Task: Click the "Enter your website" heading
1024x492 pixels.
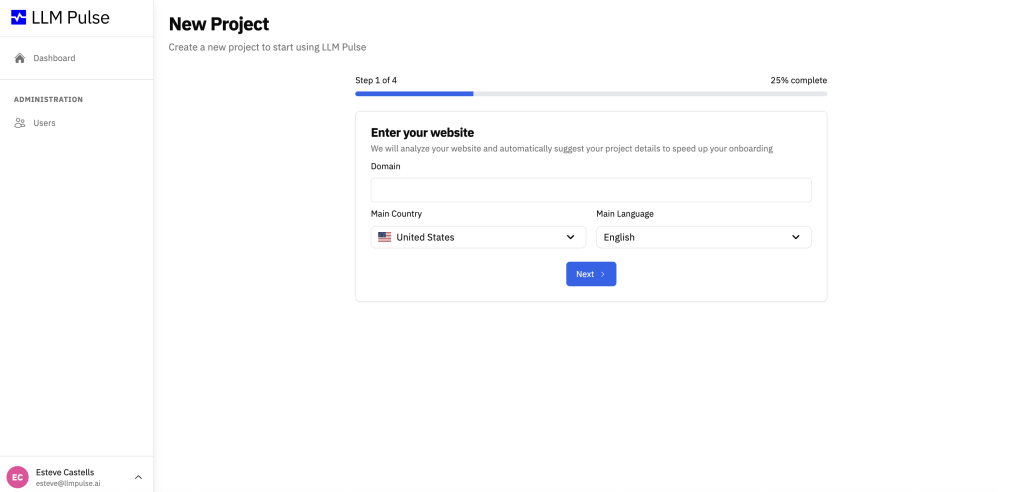Action: pos(423,133)
